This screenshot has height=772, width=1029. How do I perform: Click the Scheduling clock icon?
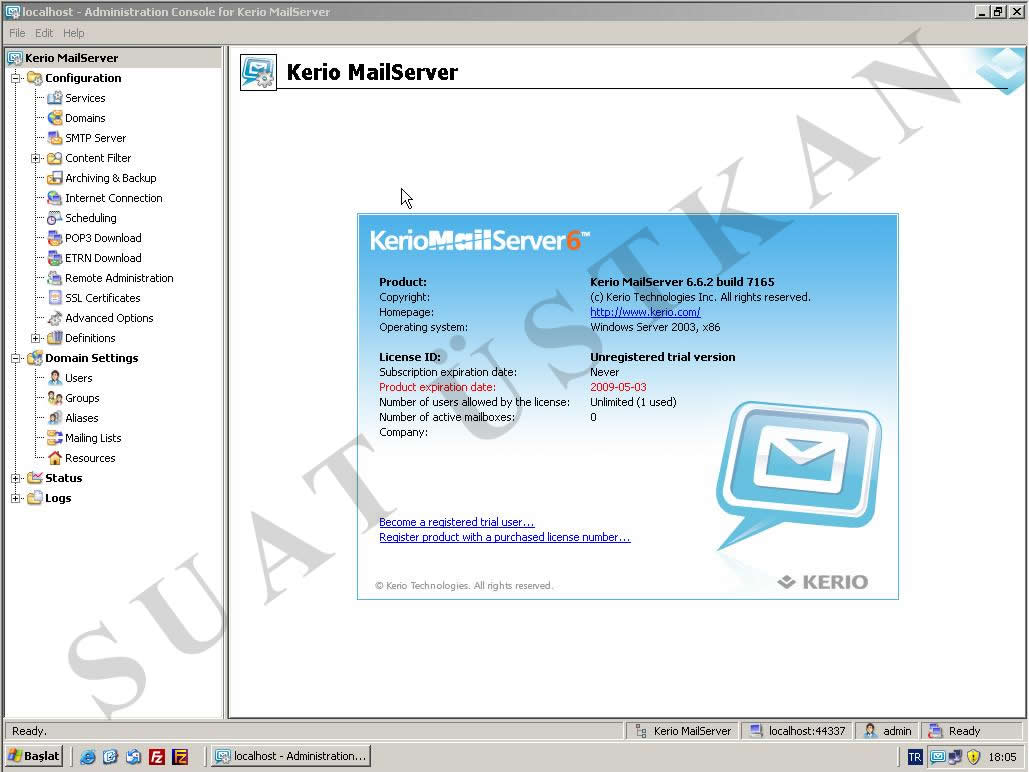(x=54, y=218)
